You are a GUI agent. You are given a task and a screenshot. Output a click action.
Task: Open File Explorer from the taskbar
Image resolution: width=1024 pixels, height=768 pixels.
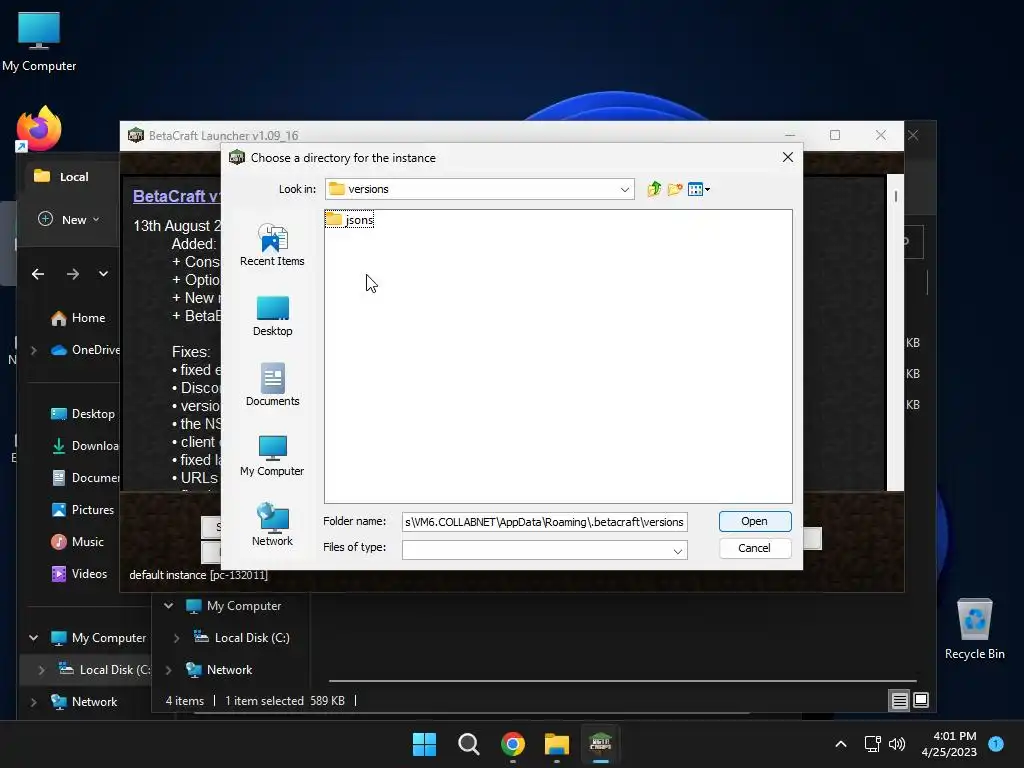tap(556, 744)
